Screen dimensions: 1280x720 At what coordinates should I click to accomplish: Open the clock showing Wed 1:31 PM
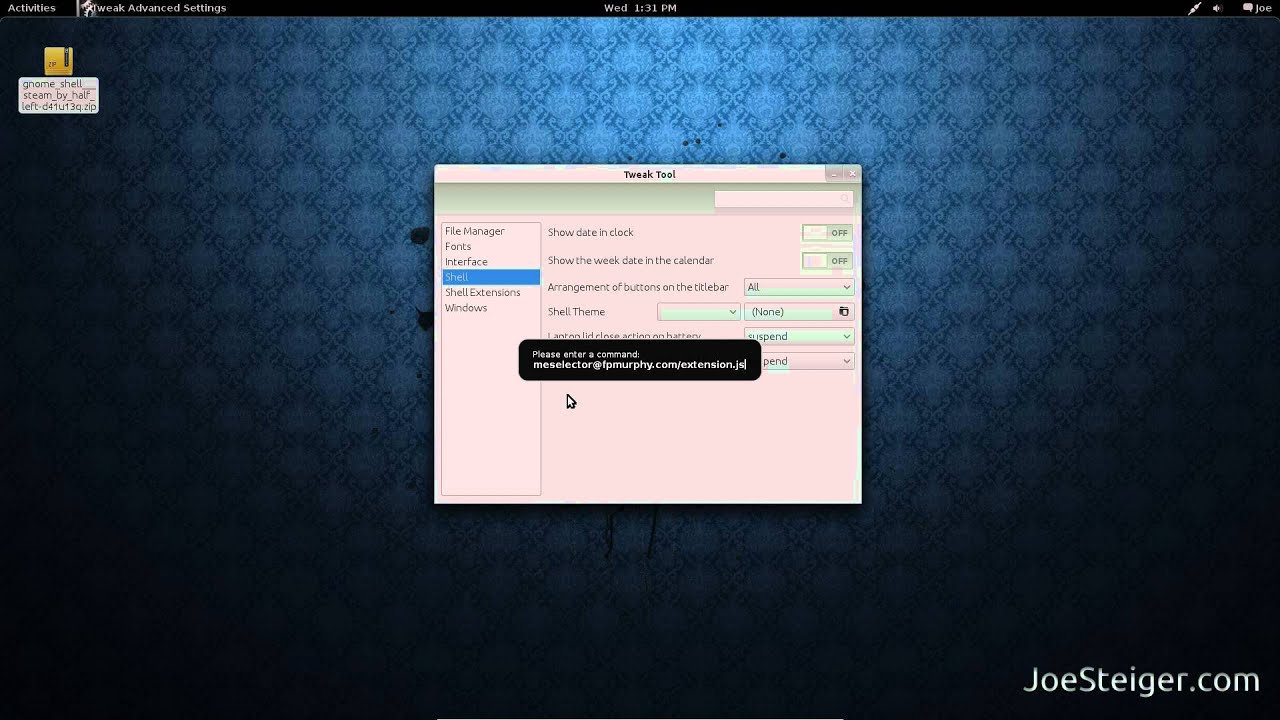640,8
